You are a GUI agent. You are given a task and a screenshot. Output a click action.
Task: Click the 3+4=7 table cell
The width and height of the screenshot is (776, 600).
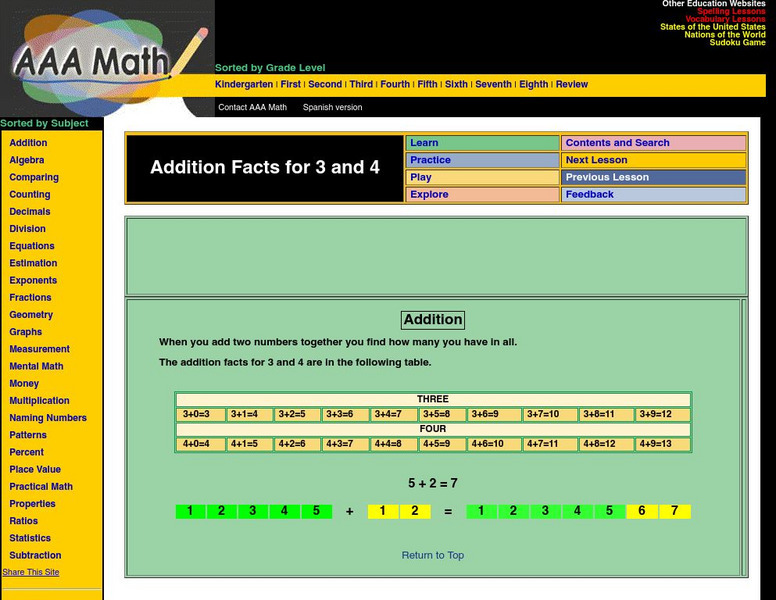pyautogui.click(x=393, y=414)
